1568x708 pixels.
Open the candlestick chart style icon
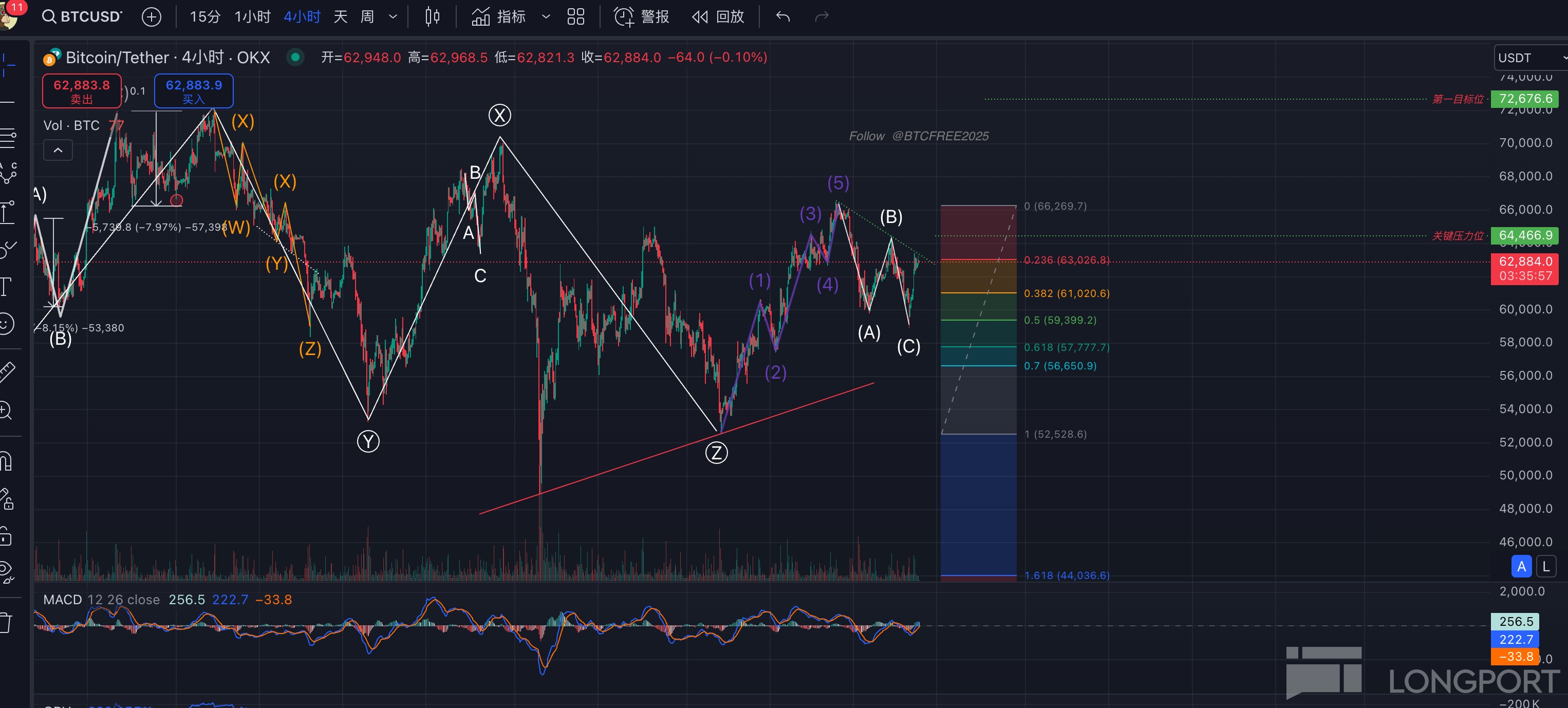coord(432,17)
